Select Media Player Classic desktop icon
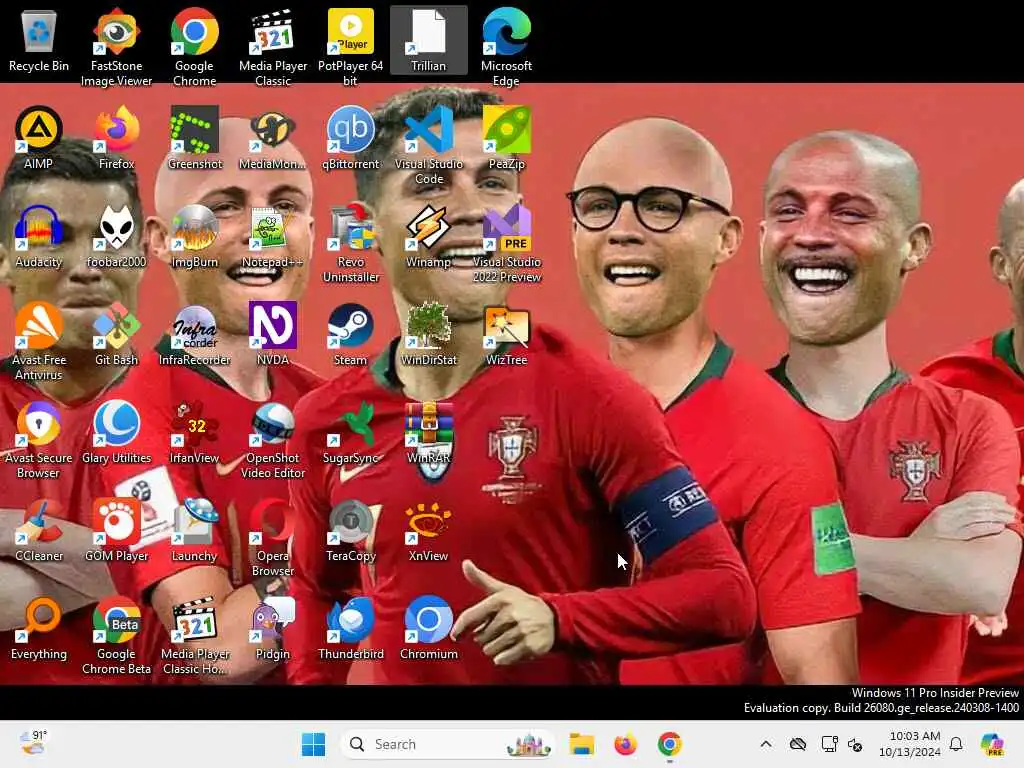The width and height of the screenshot is (1024, 768). point(273,47)
